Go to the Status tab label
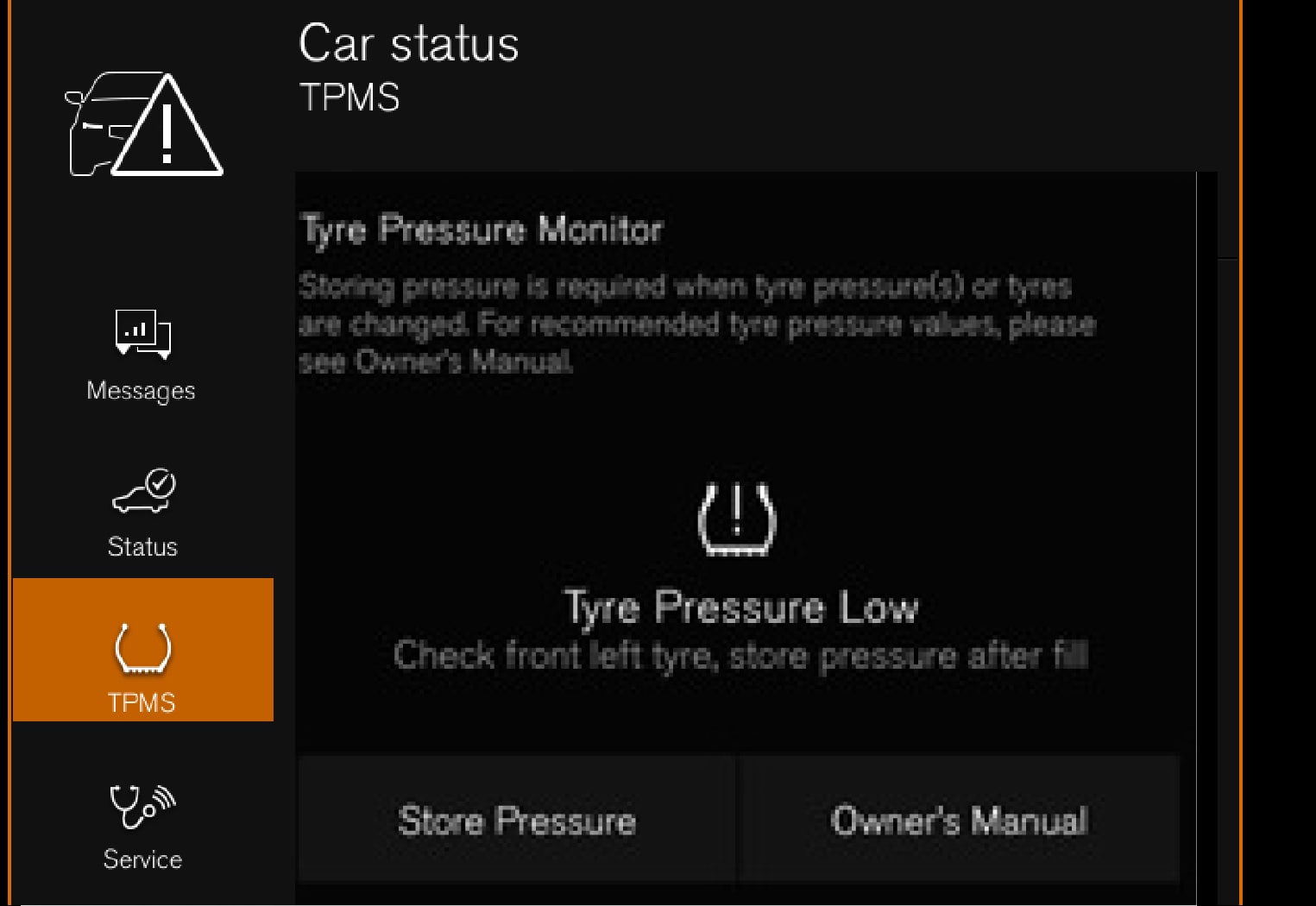Image resolution: width=1316 pixels, height=906 pixels. click(142, 547)
